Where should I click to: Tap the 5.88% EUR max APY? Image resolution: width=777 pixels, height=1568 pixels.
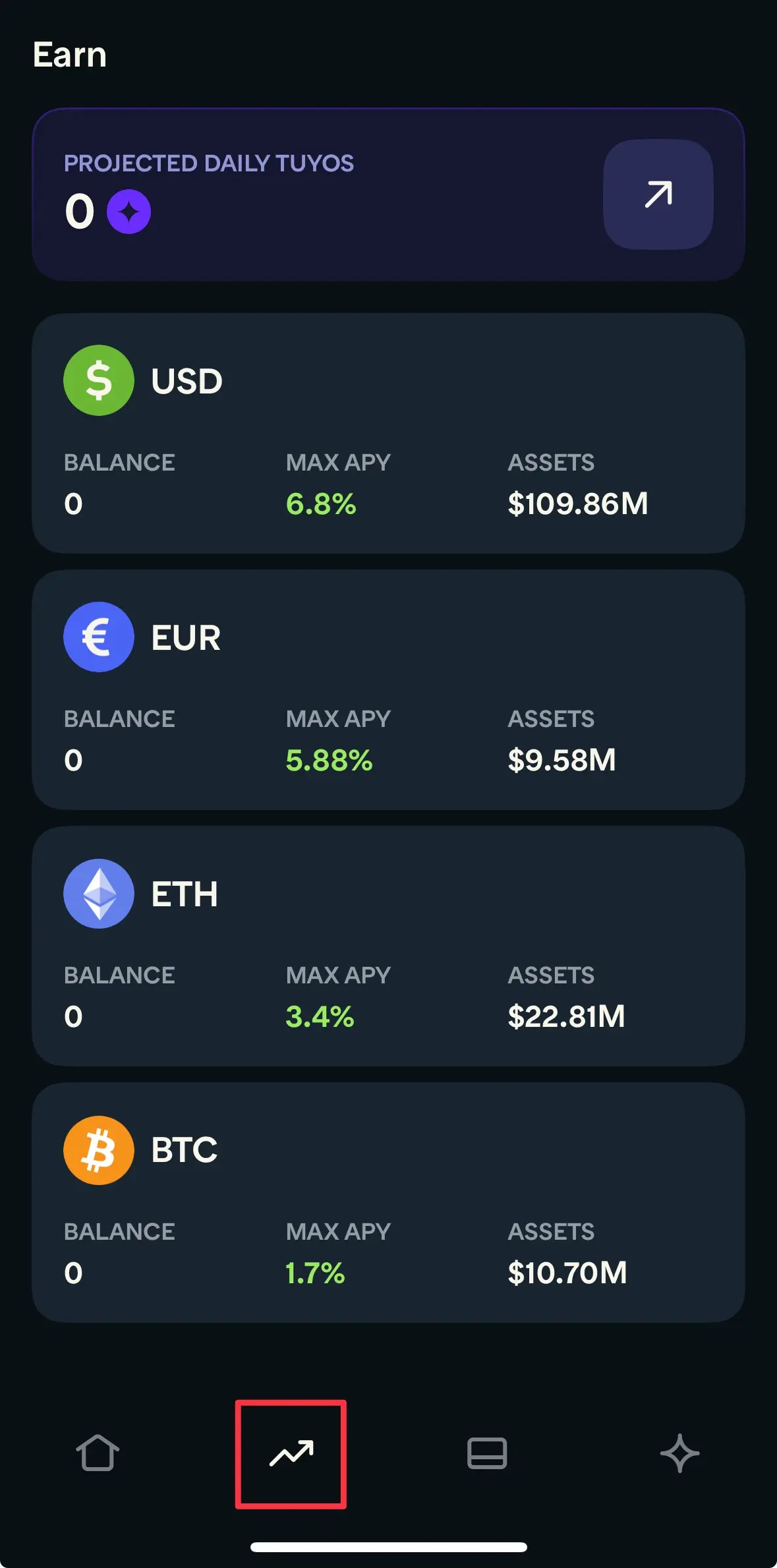[329, 761]
